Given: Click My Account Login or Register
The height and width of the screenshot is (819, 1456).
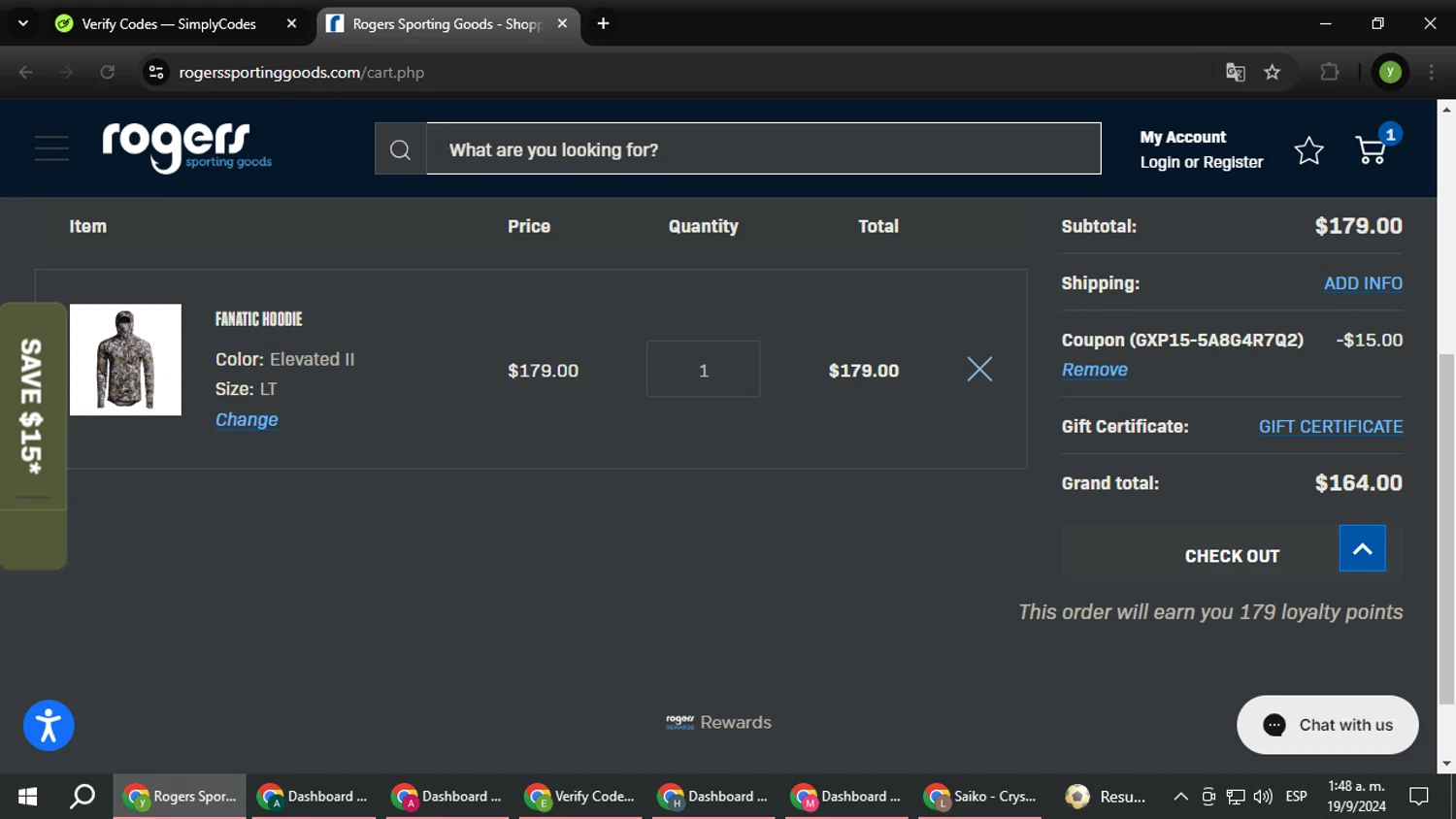Looking at the screenshot, I should click(x=1202, y=149).
